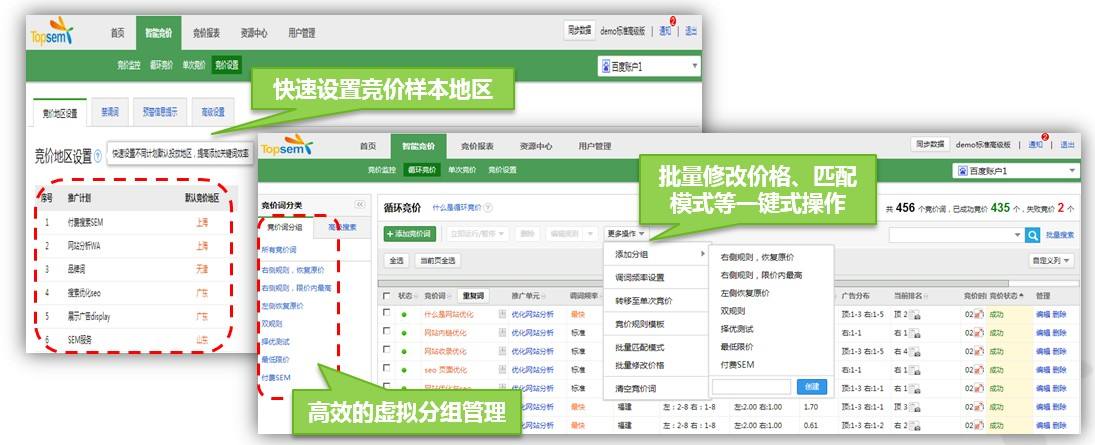This screenshot has height=445, width=1095.
Task: Check the 网站收录优化 row checkbox
Action: tap(386, 351)
